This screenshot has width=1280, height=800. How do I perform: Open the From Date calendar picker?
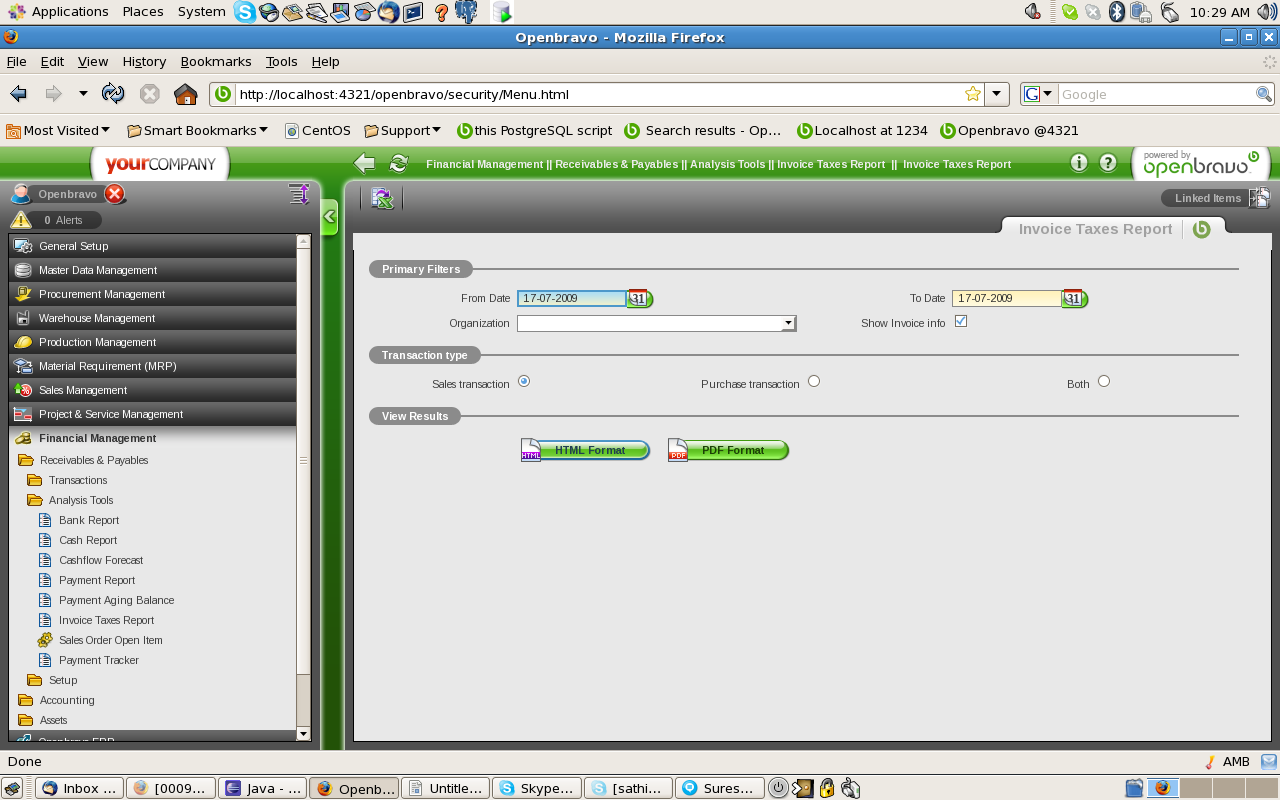click(x=640, y=298)
